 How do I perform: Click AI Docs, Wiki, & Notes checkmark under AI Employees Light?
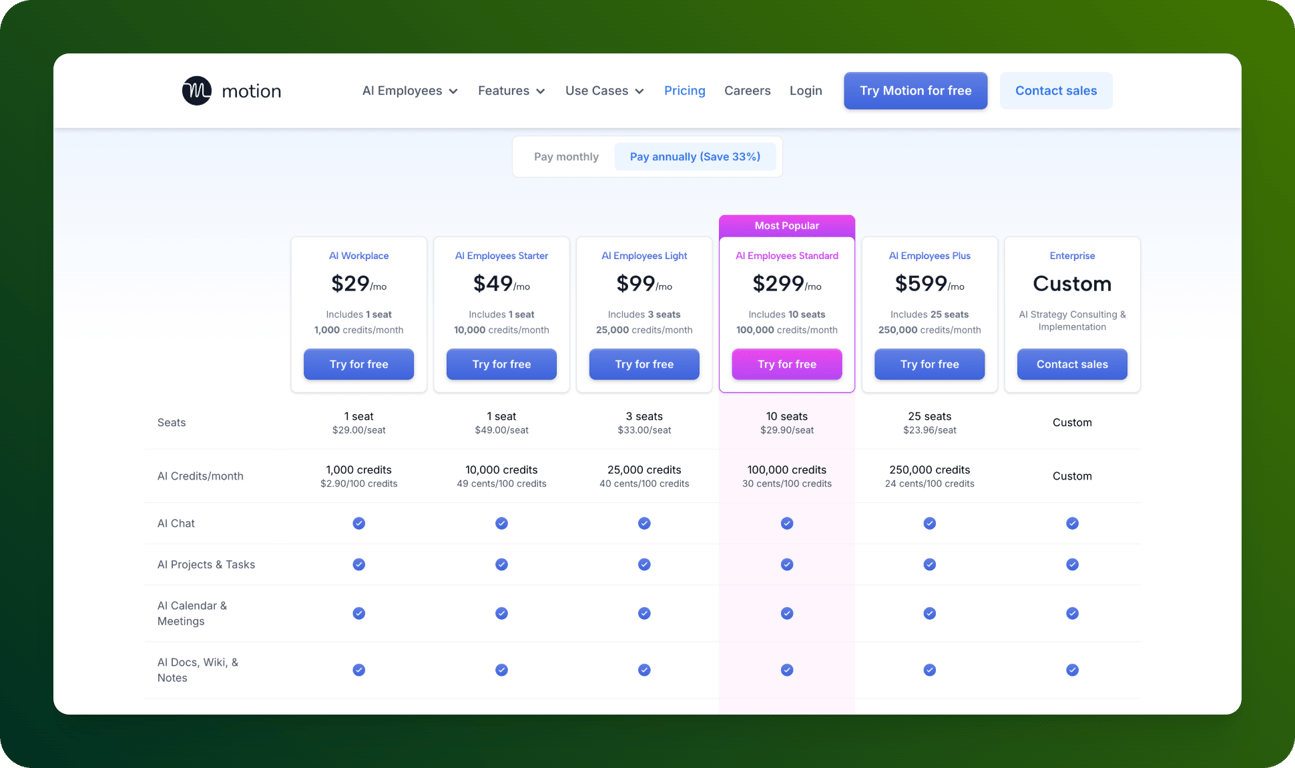click(644, 670)
